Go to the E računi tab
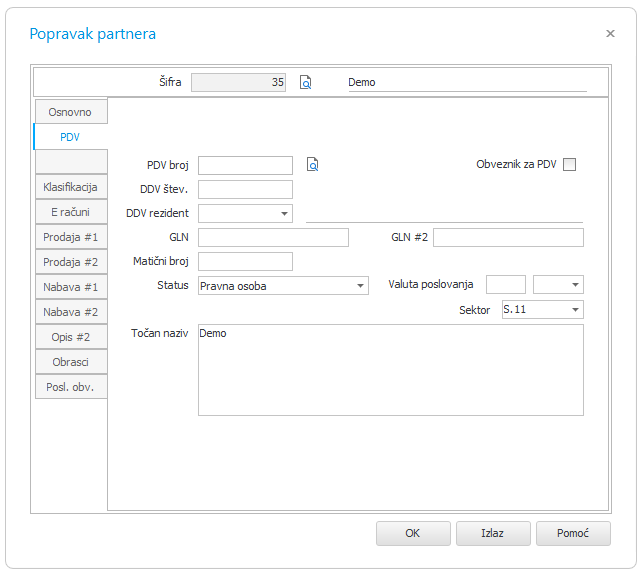 click(x=71, y=212)
